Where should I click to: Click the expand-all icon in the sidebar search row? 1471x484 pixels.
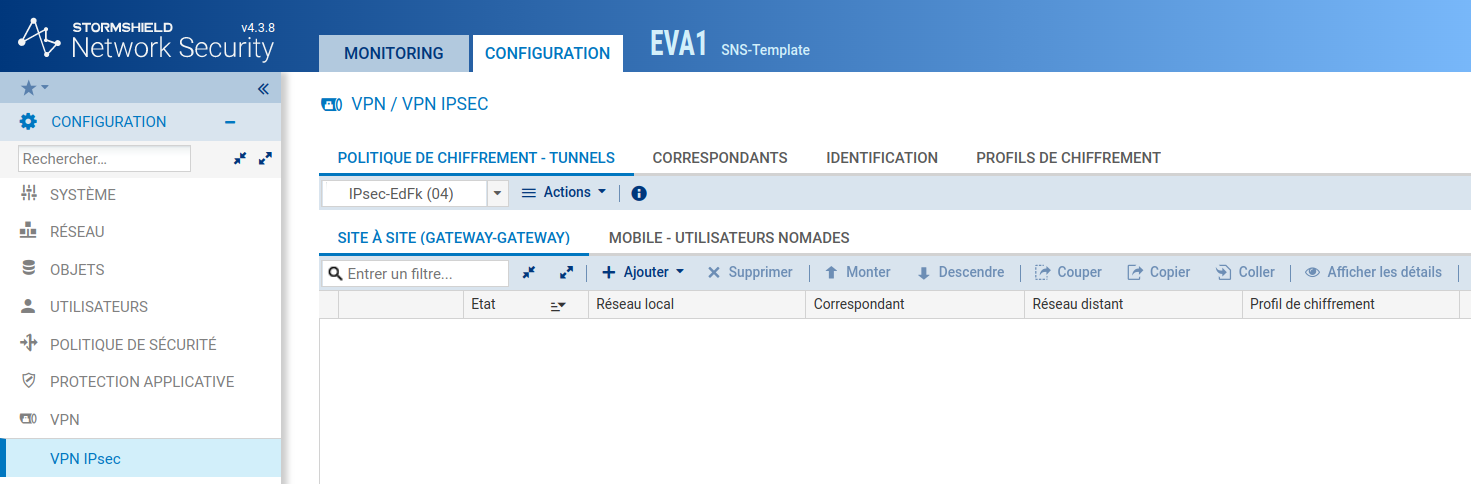pyautogui.click(x=265, y=158)
